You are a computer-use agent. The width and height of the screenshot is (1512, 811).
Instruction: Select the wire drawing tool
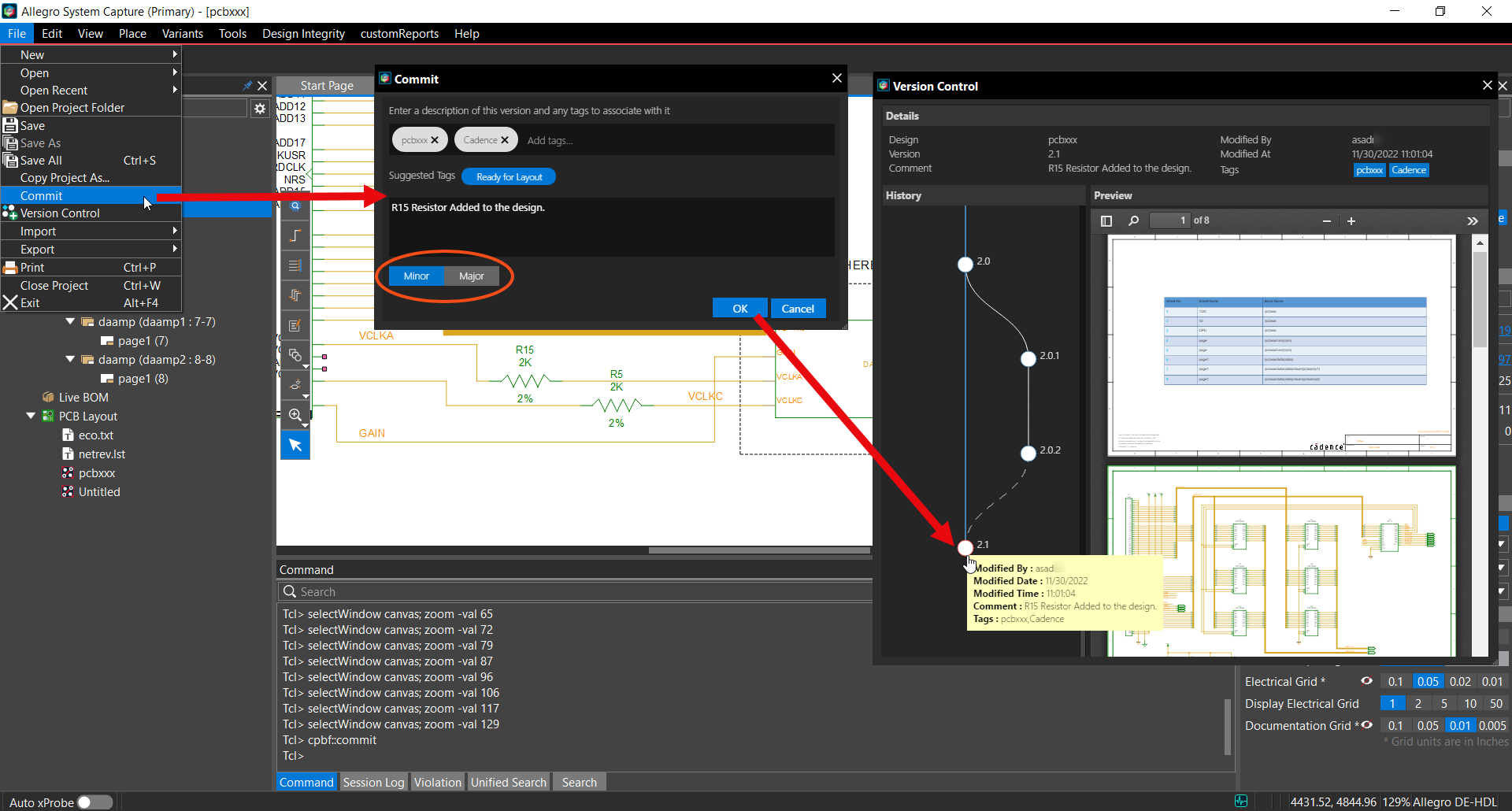click(295, 236)
